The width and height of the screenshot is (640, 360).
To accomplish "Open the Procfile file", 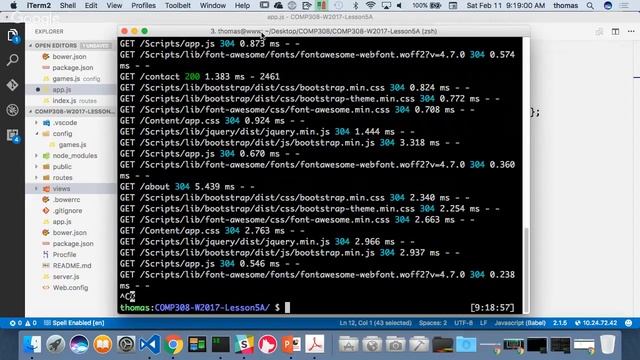I will pyautogui.click(x=64, y=254).
